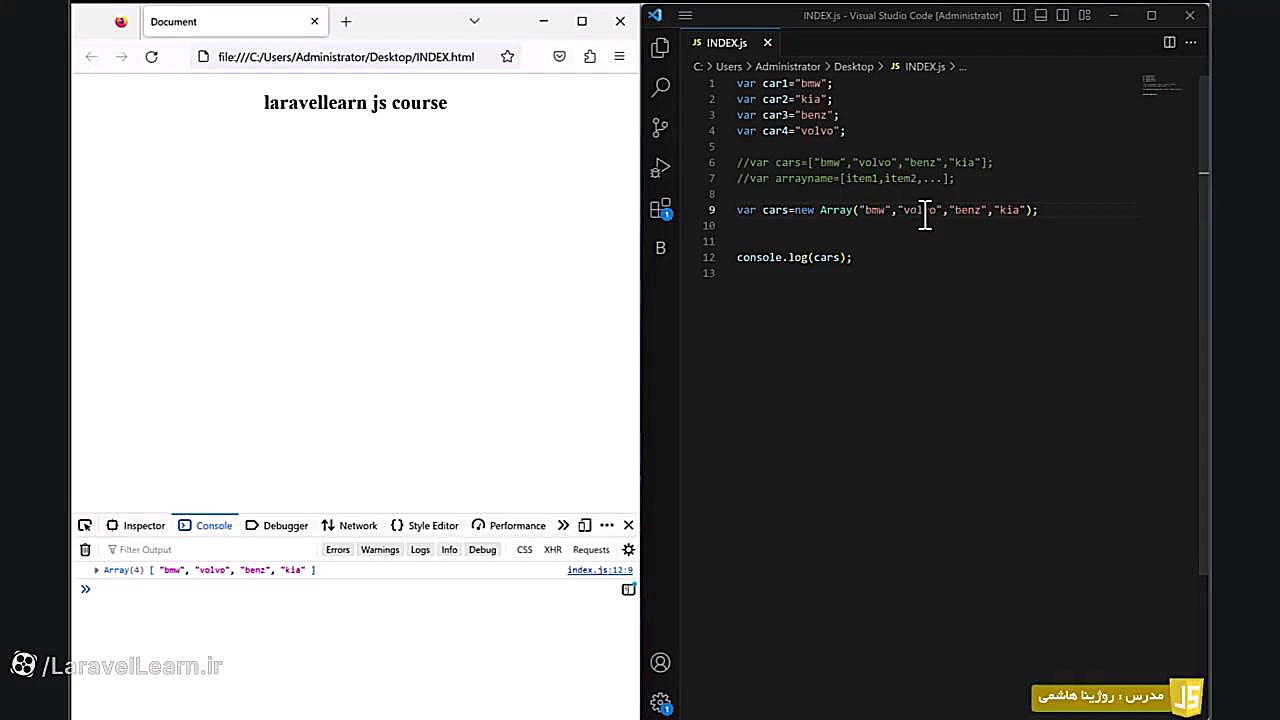The height and width of the screenshot is (720, 1280).
Task: Toggle the Info console filter
Action: click(449, 549)
